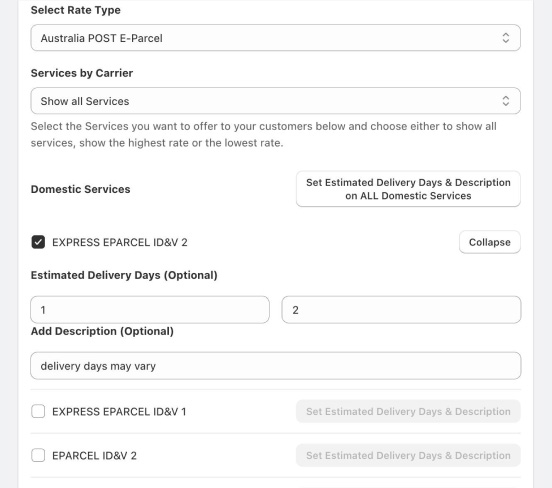Click the maximum delivery days field
The height and width of the screenshot is (488, 552).
(401, 310)
